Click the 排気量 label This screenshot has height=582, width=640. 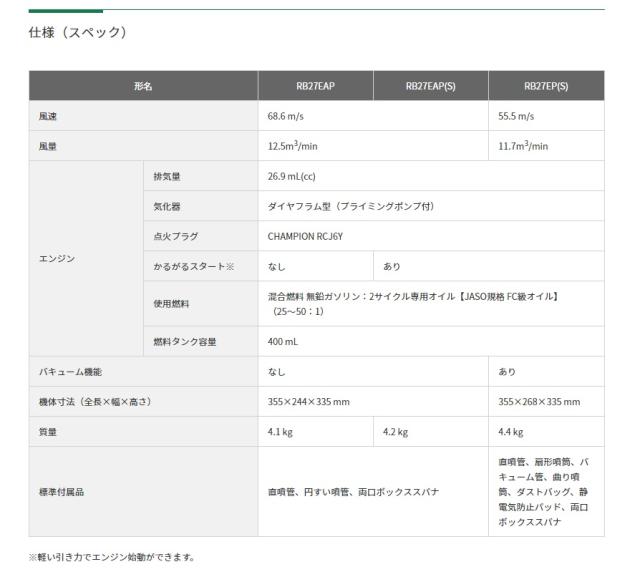[167, 177]
